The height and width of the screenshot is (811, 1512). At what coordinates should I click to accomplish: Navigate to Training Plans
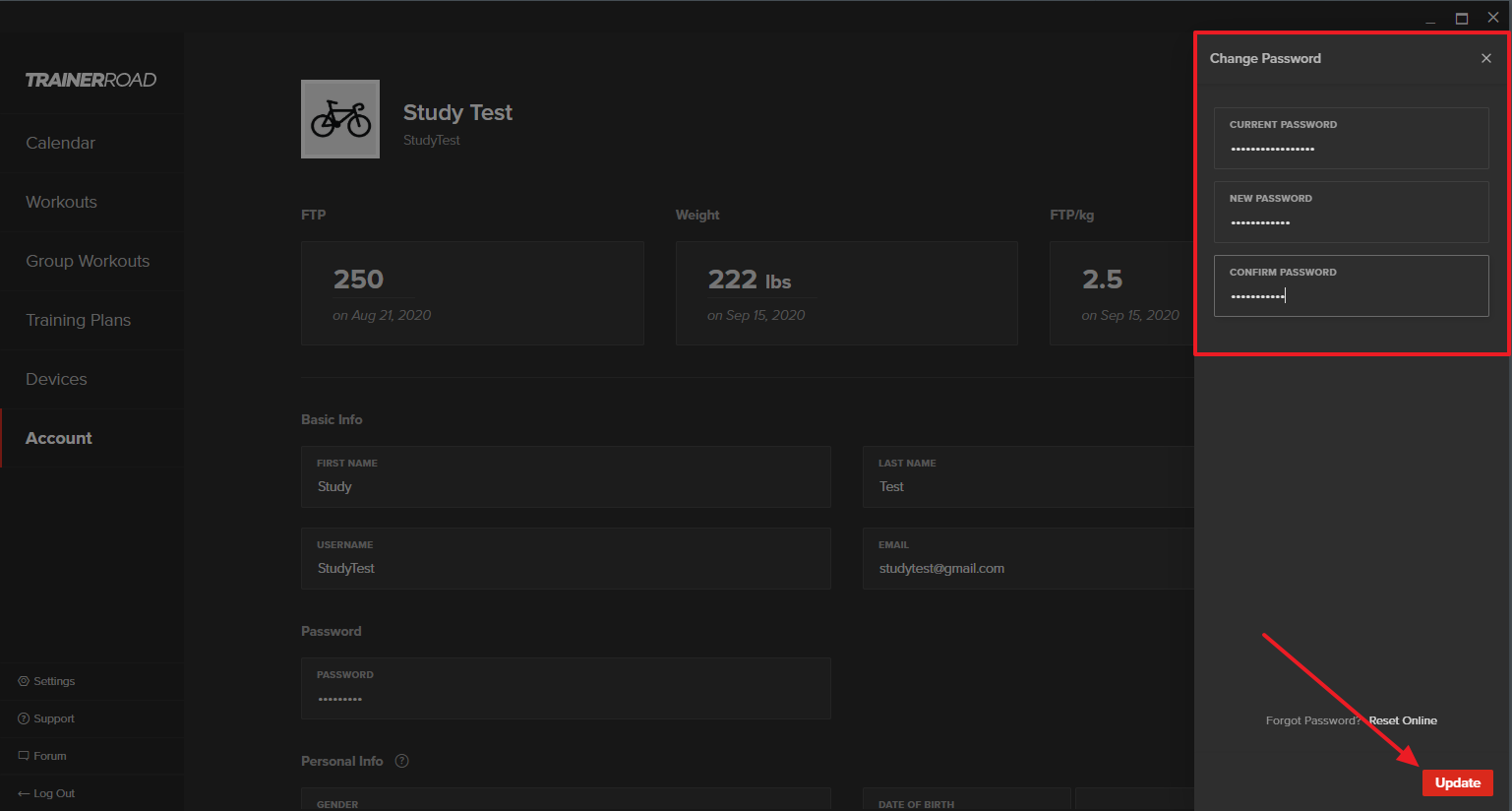click(x=91, y=320)
